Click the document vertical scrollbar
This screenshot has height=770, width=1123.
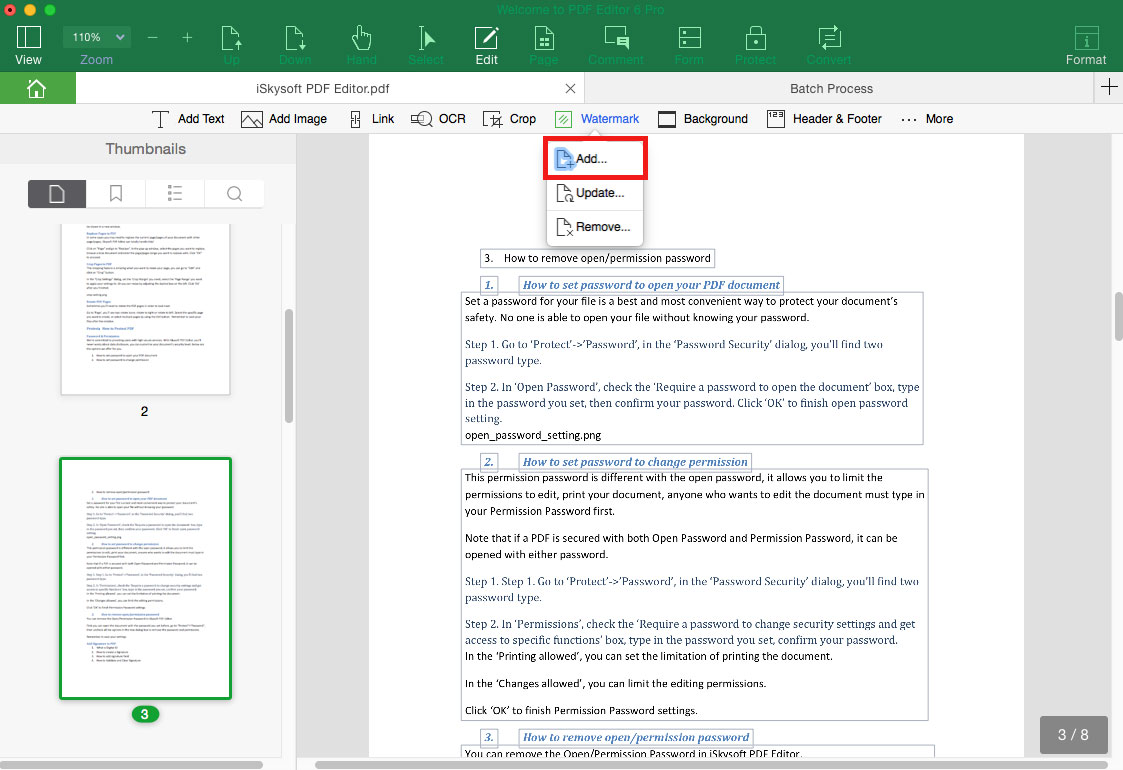pos(1119,316)
